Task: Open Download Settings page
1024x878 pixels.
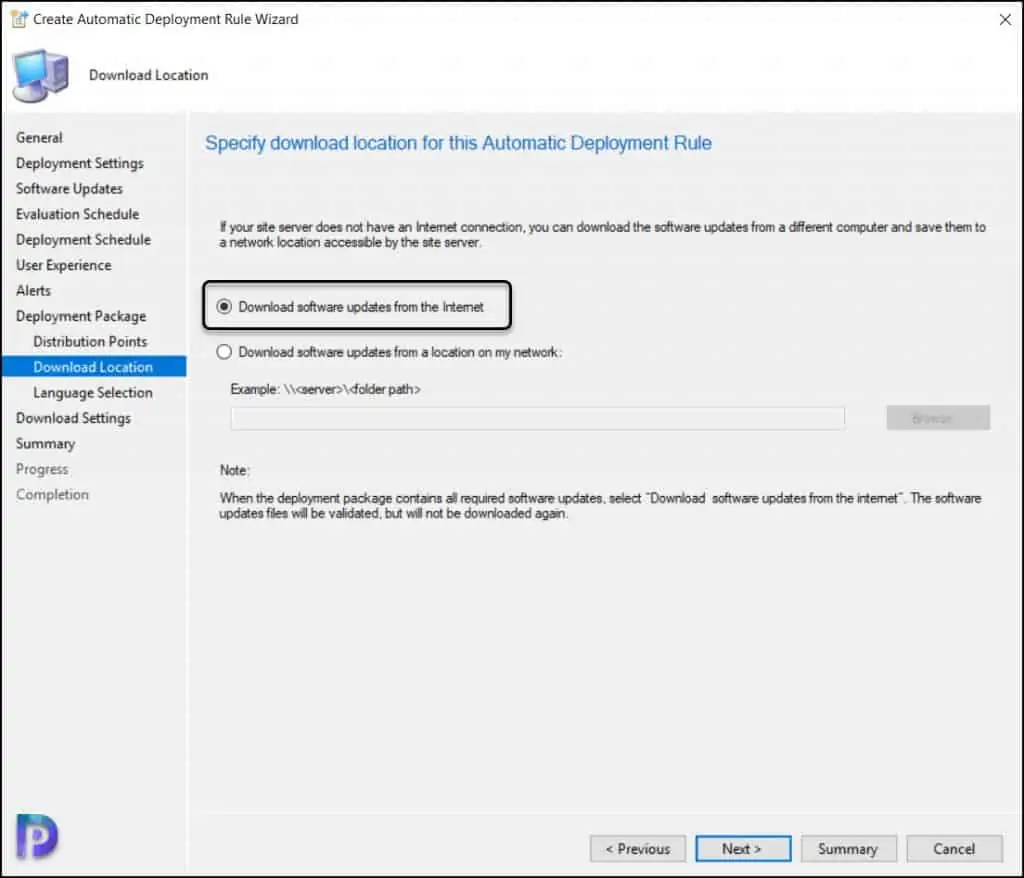Action: point(73,418)
